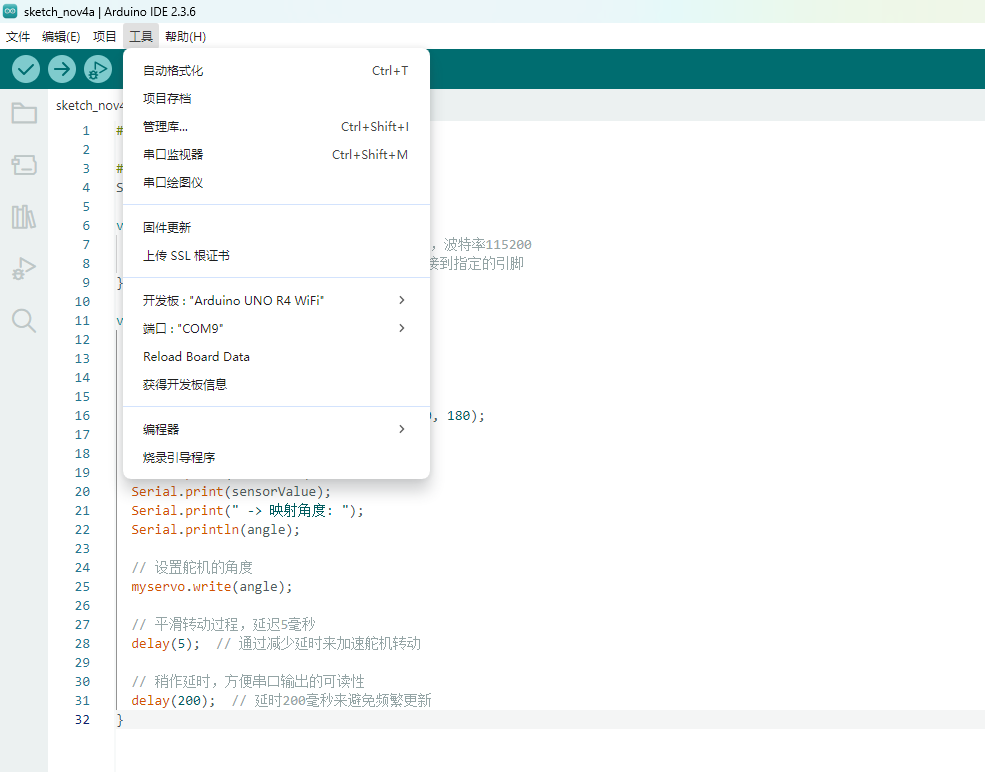Click the delay(5); statement
The image size is (985, 772).
click(x=165, y=644)
